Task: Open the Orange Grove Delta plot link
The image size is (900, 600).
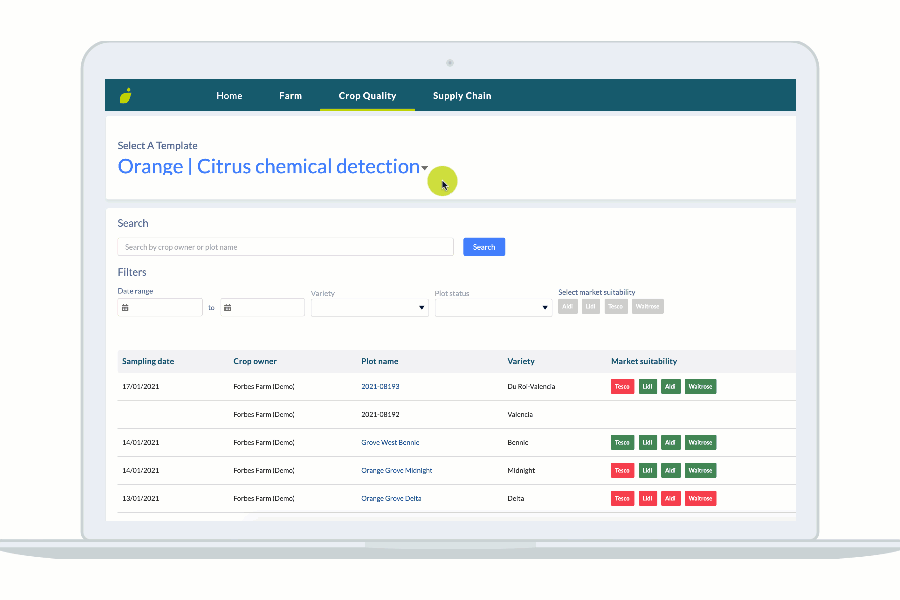Action: pyautogui.click(x=391, y=498)
